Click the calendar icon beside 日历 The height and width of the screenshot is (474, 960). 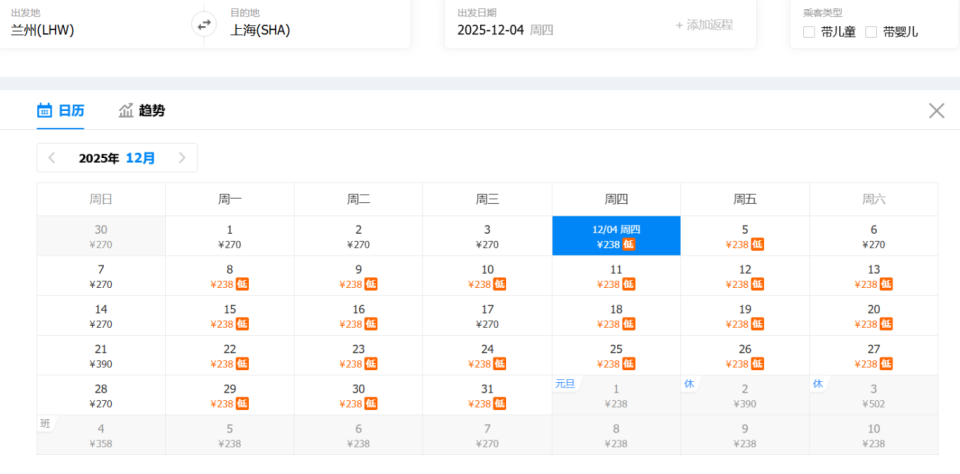click(x=45, y=111)
